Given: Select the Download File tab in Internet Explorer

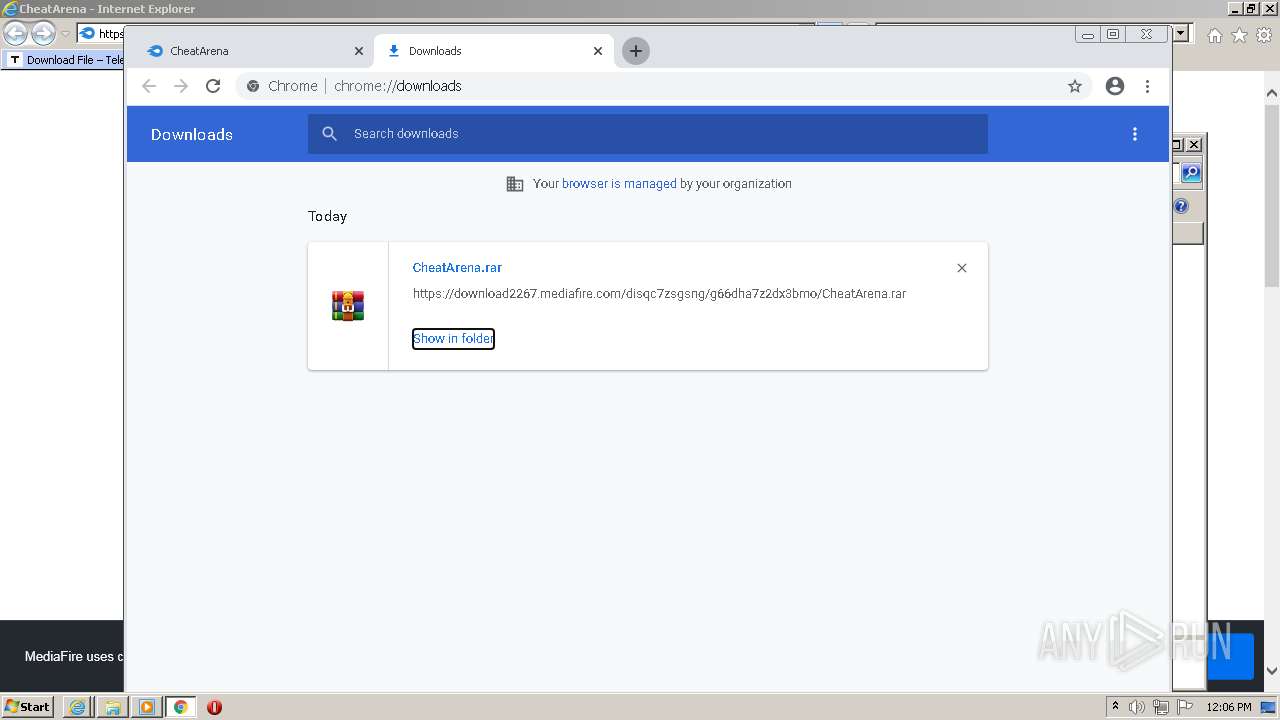Looking at the screenshot, I should tap(64, 60).
